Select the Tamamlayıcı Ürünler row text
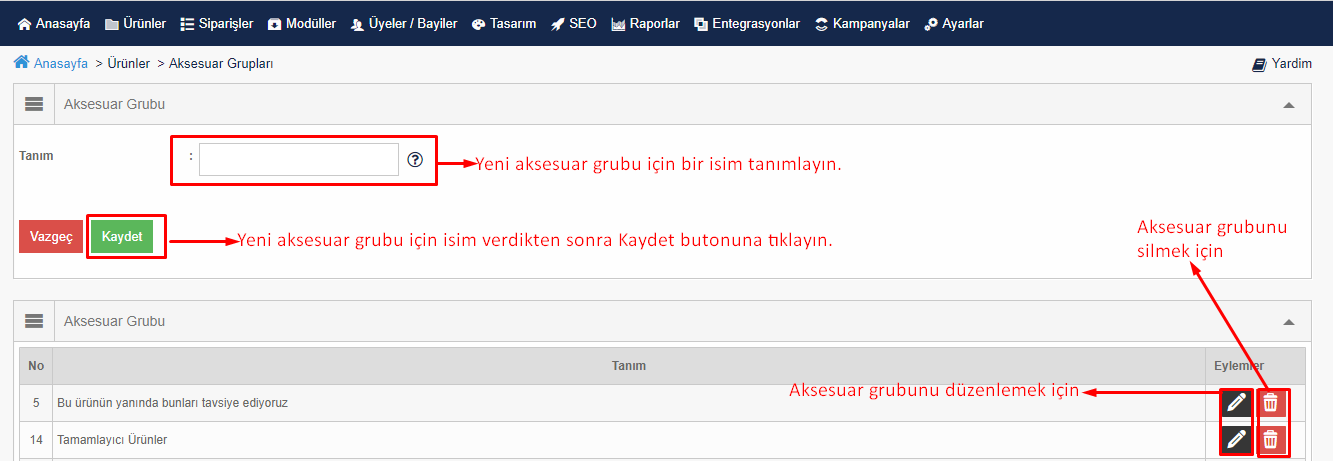The height and width of the screenshot is (461, 1333). pos(112,440)
